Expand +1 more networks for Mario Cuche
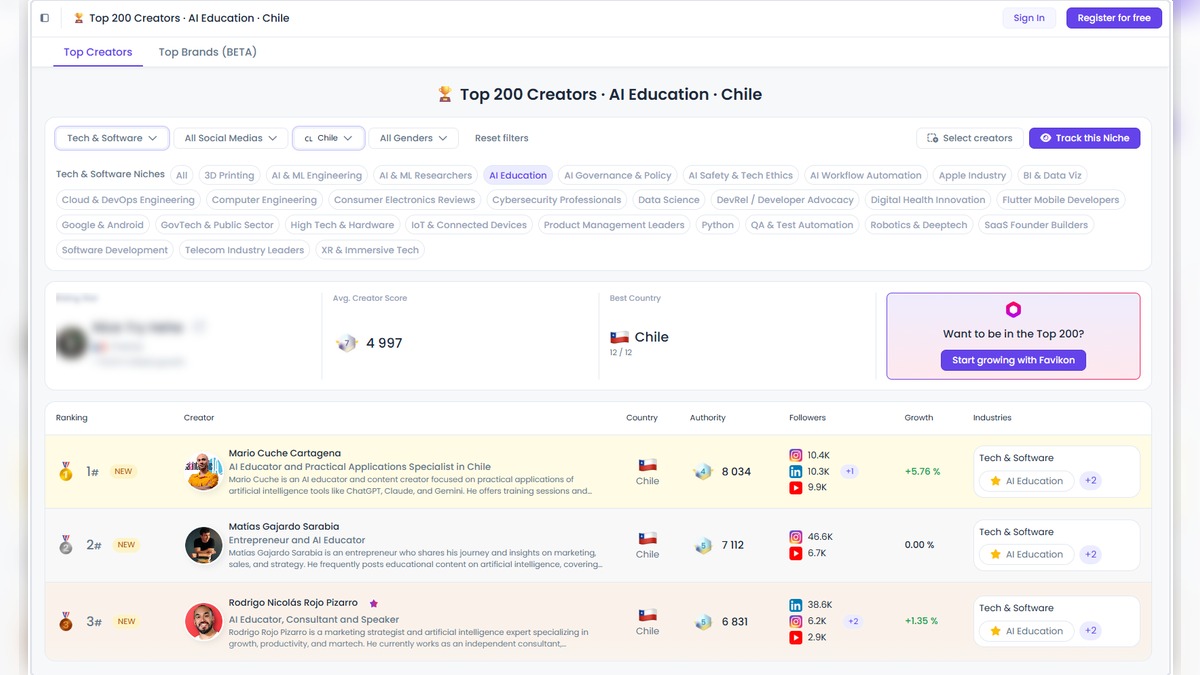 click(x=849, y=471)
